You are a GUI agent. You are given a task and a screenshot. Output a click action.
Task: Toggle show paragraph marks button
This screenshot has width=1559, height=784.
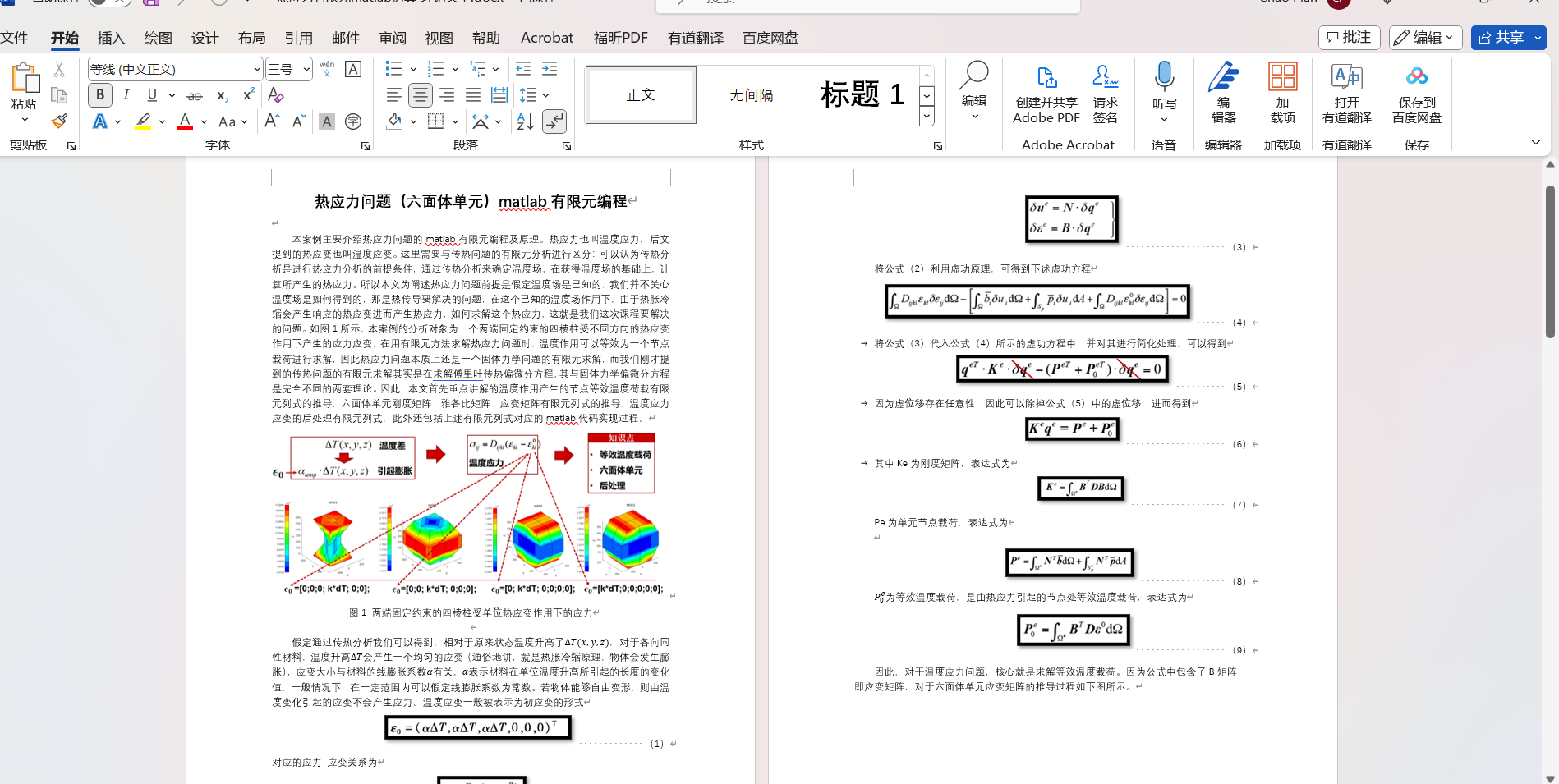point(554,121)
